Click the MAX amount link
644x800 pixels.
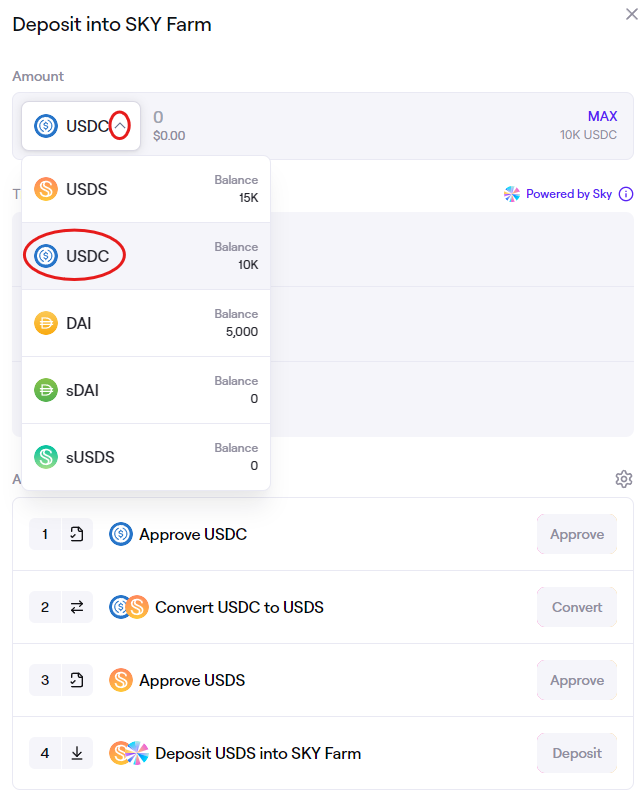pos(602,117)
